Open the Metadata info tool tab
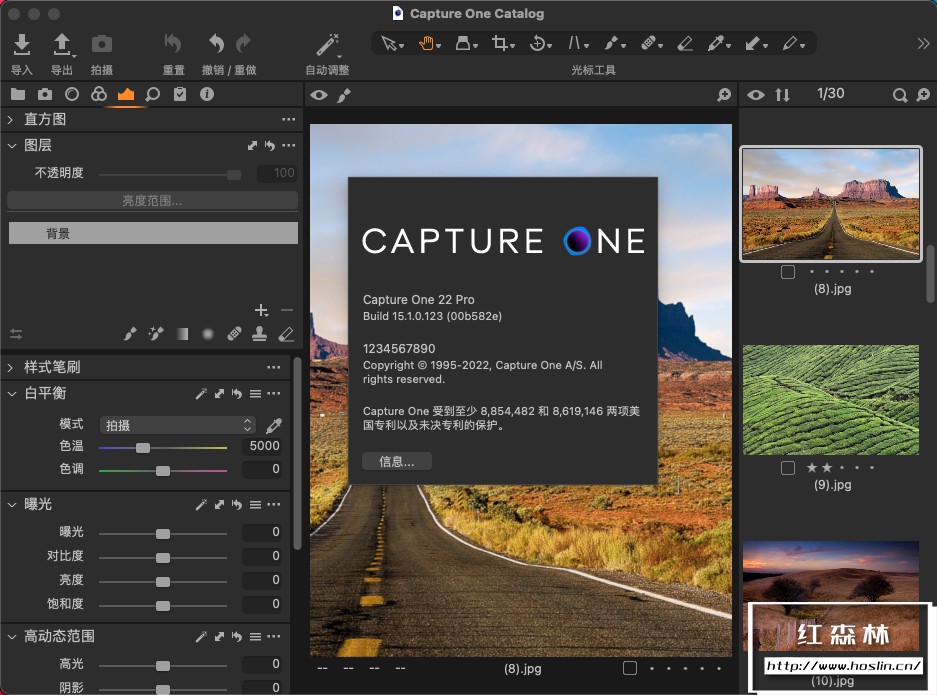 click(x=207, y=95)
